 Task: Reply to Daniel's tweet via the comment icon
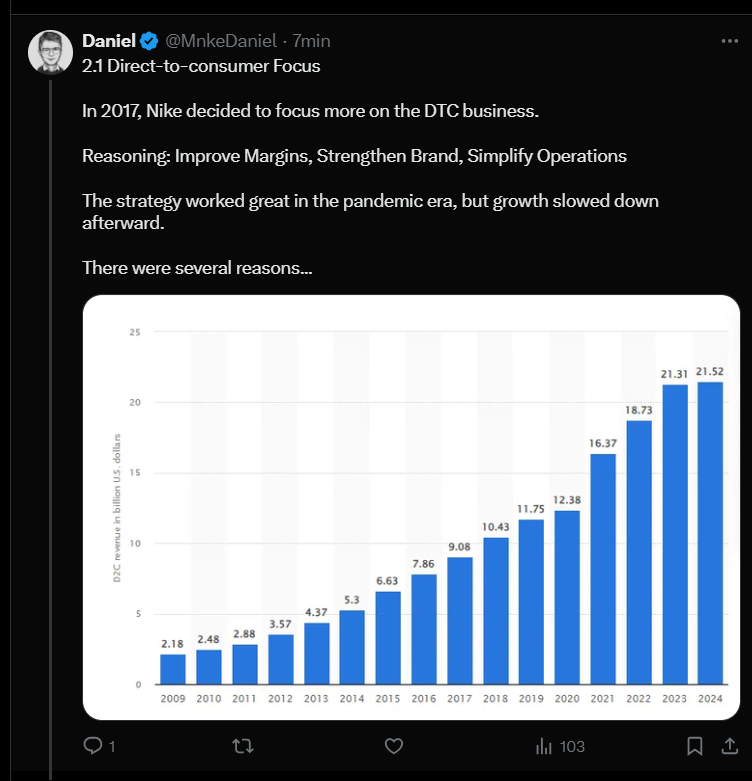coord(93,746)
